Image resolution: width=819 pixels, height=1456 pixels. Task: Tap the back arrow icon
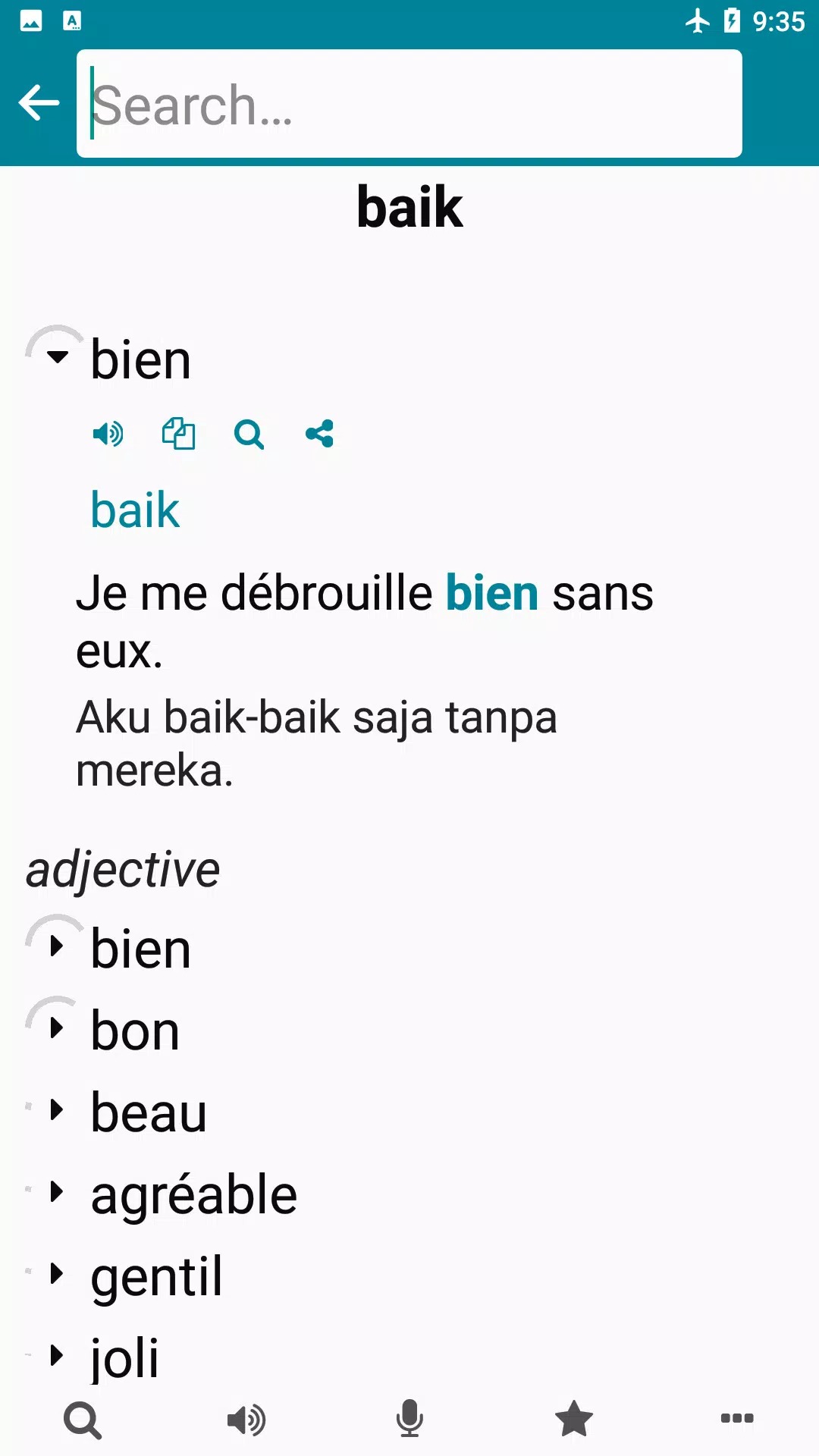pyautogui.click(x=39, y=103)
